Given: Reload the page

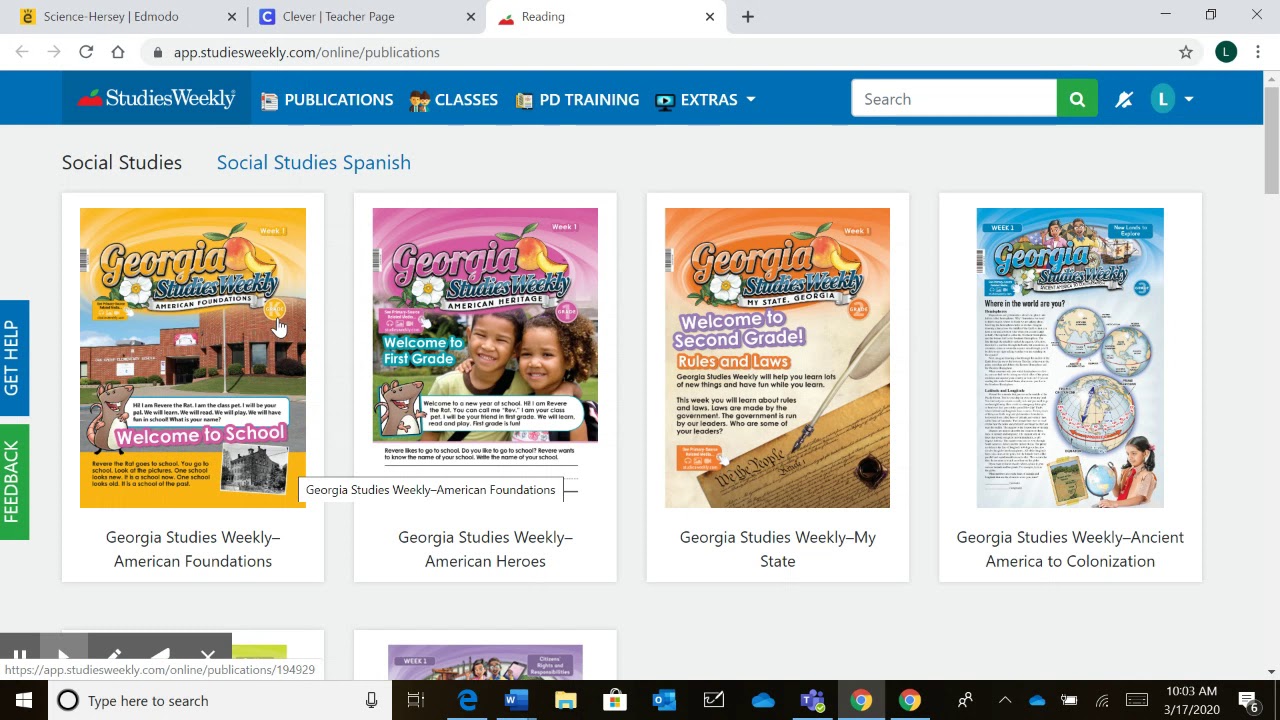Looking at the screenshot, I should click(86, 52).
